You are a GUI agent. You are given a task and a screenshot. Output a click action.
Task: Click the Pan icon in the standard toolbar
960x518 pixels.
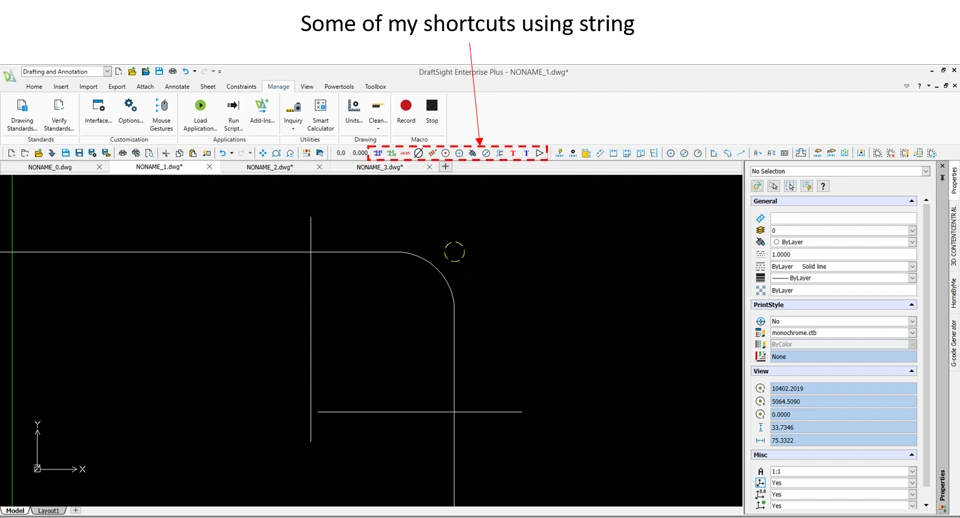(263, 153)
